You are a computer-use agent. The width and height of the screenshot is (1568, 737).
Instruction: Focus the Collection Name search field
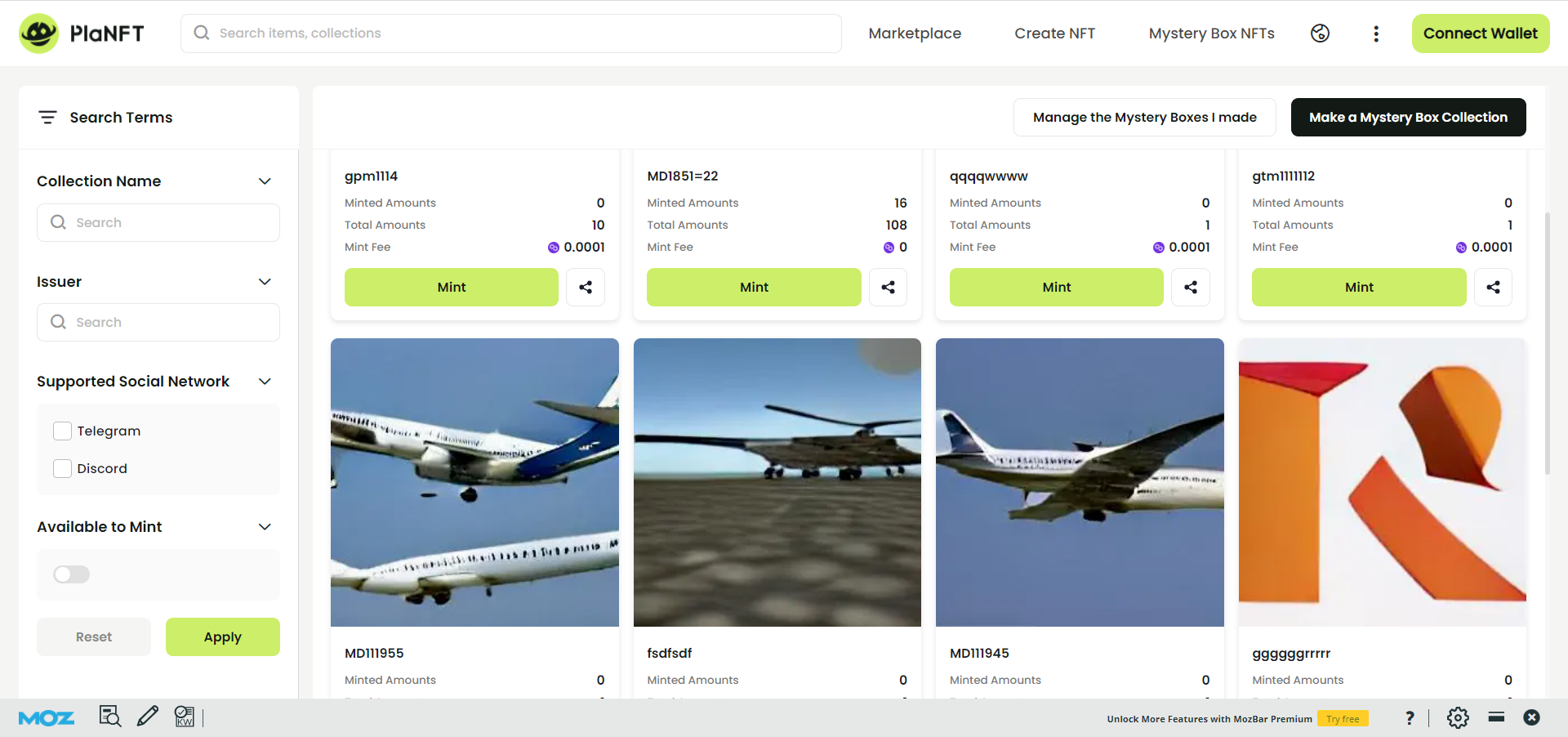(158, 222)
